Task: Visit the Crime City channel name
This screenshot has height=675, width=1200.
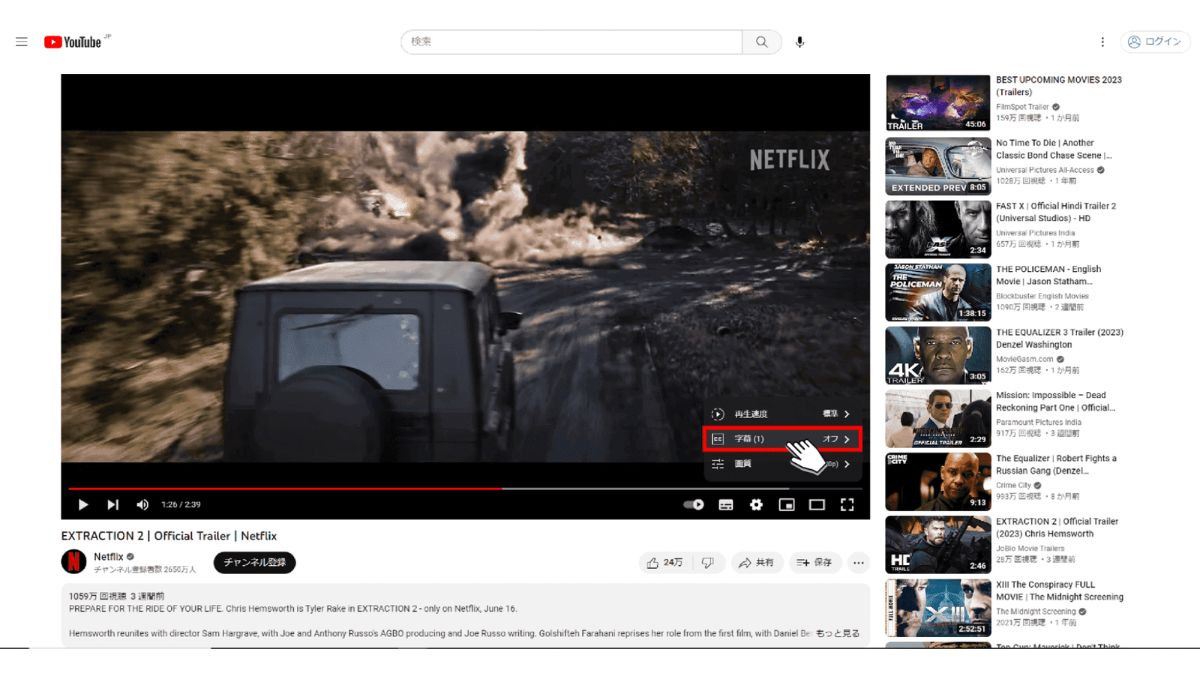Action: 1011,485
